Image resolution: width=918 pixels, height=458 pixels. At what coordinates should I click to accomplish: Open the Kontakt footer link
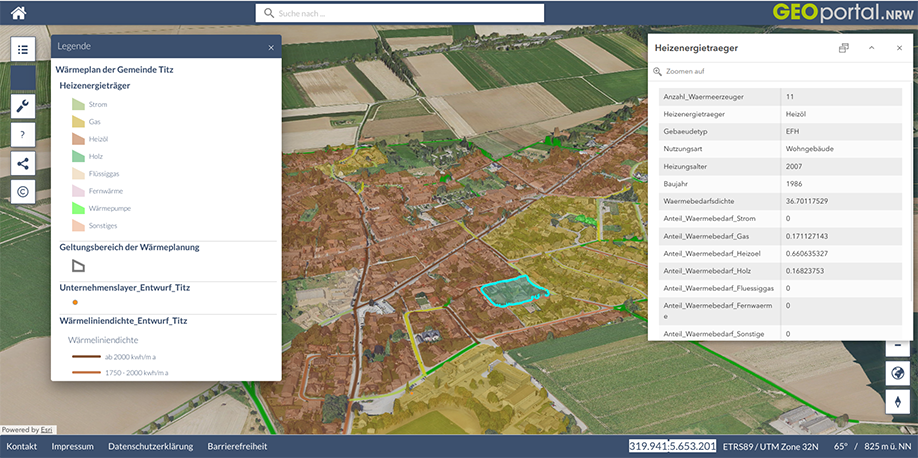tap(22, 446)
